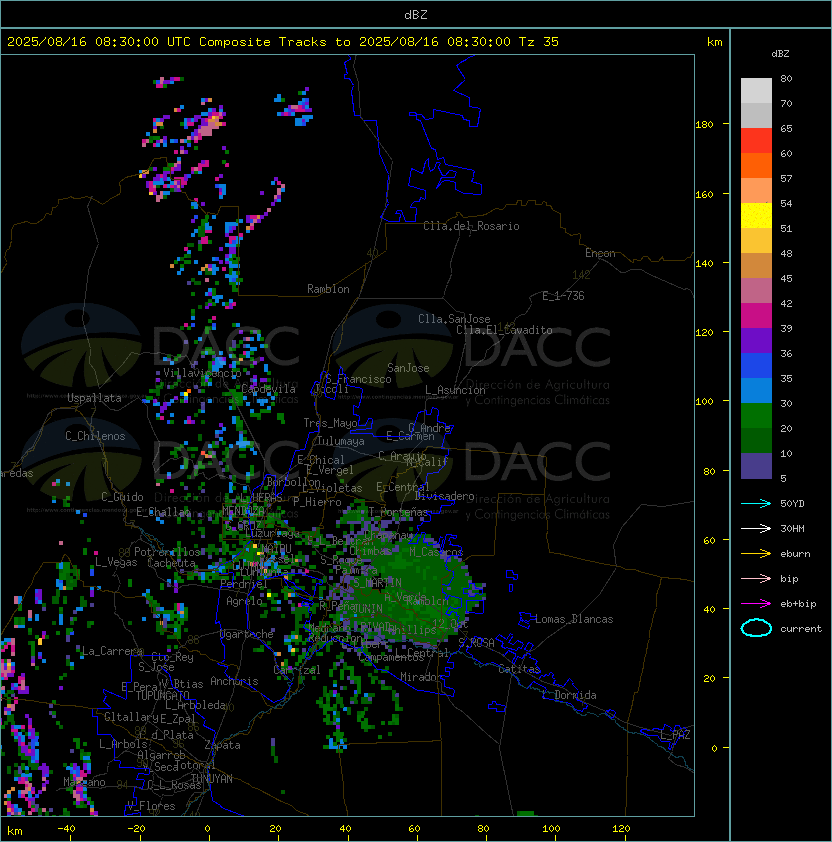Click the 'E_1-736' place label
832x842 pixels.
[x=563, y=296]
